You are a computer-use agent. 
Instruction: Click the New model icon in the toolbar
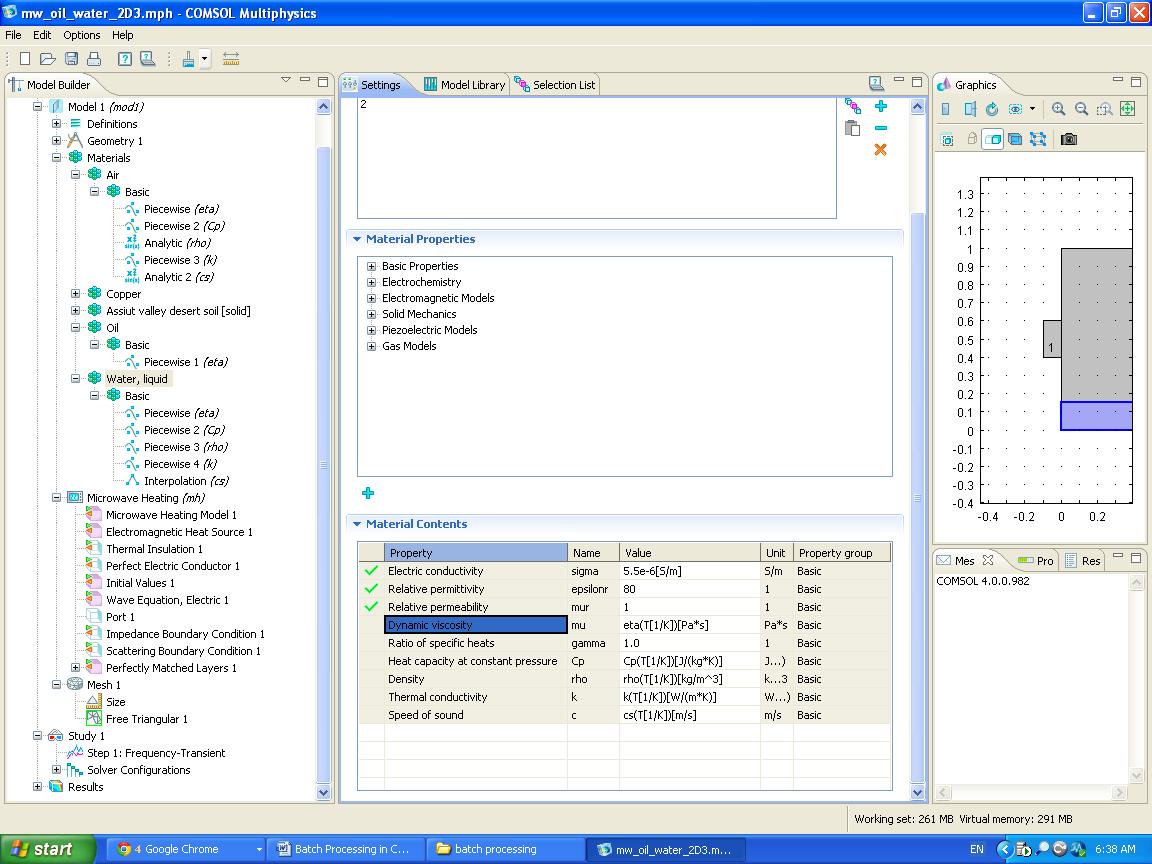tap(25, 59)
